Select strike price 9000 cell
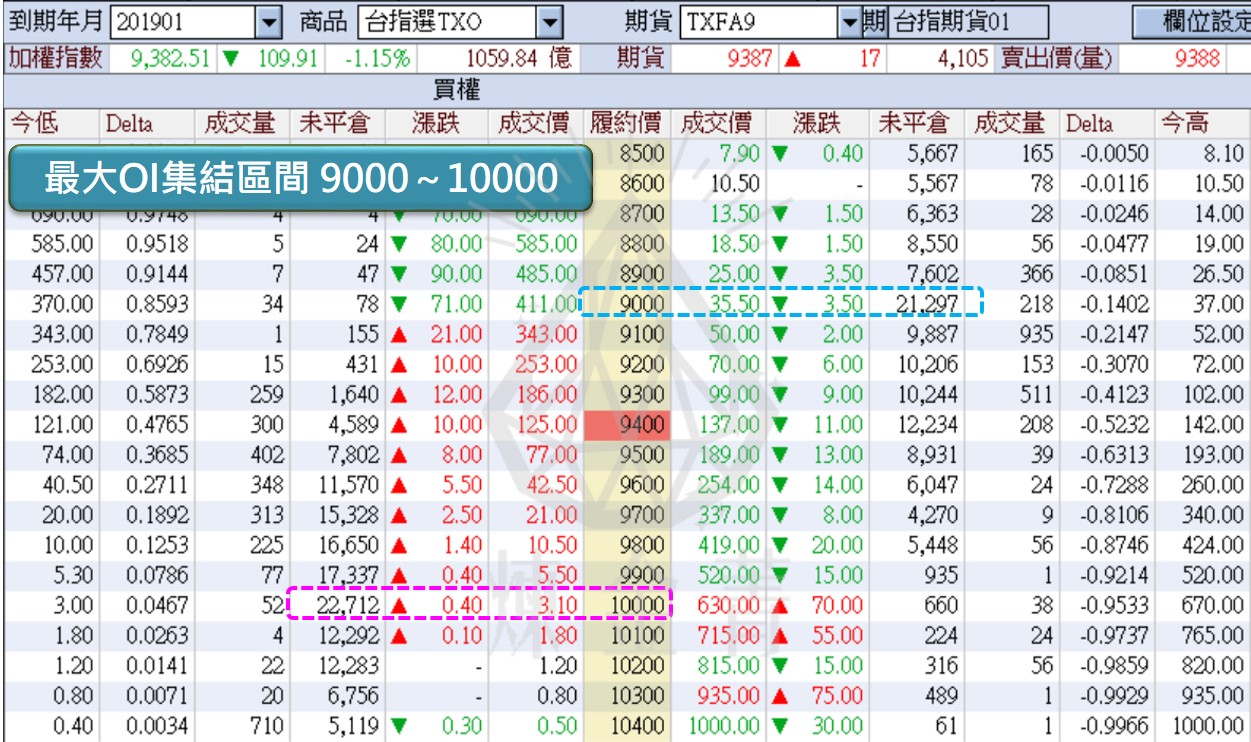The image size is (1251, 742). coord(627,304)
